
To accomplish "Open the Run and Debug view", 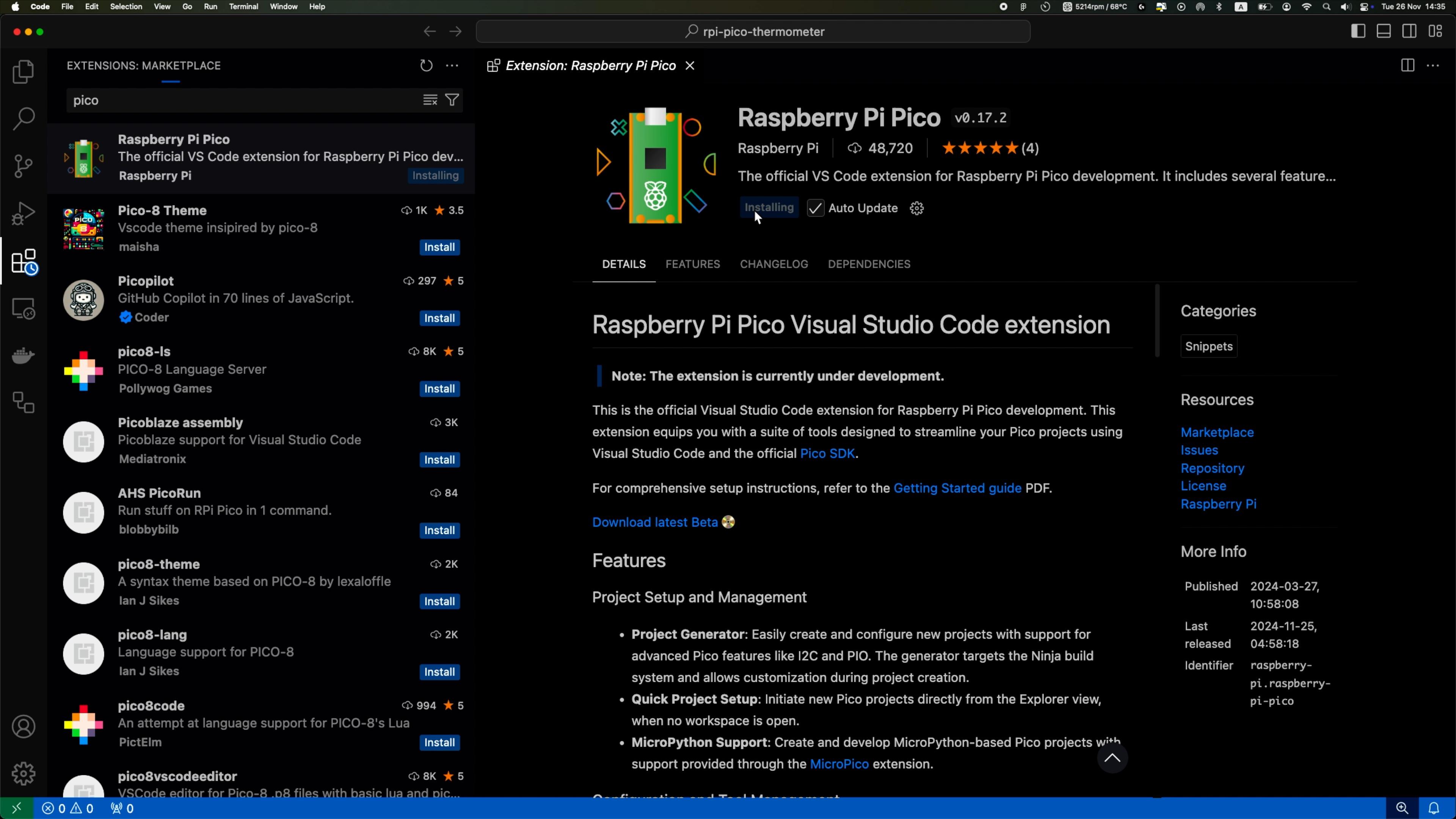I will [23, 213].
